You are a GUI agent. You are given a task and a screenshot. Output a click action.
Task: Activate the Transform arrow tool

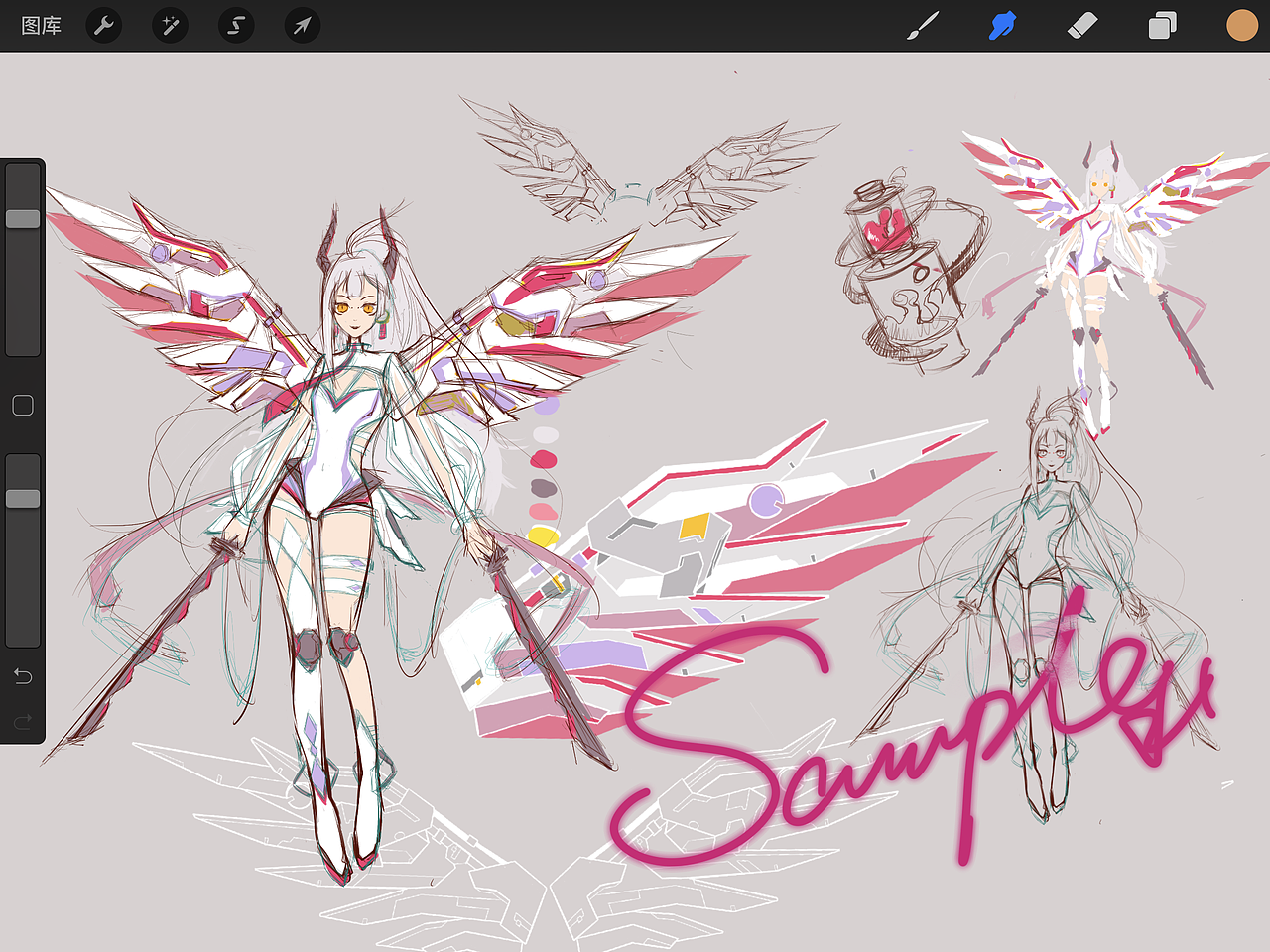click(x=302, y=25)
